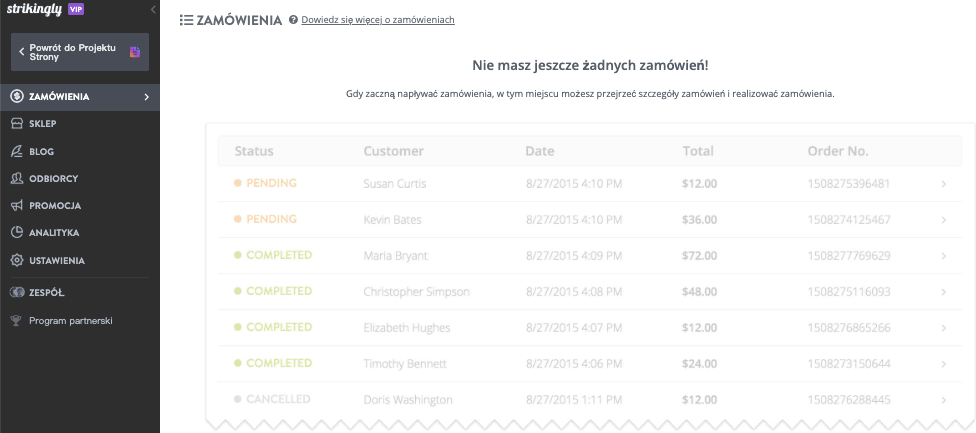Open Susan Curtis order row chevron
976x433 pixels.
[x=944, y=184]
